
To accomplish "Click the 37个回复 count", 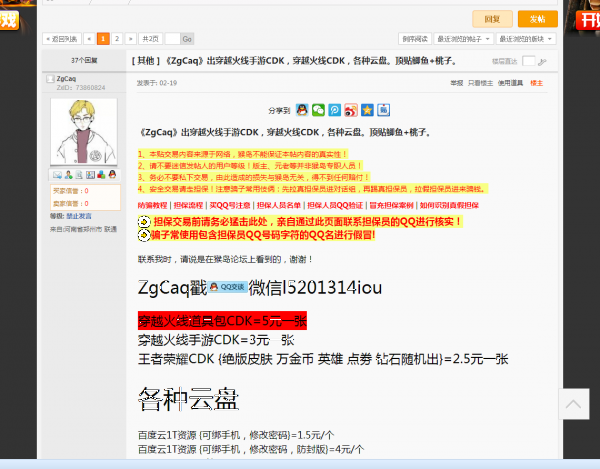I will 84,60.
